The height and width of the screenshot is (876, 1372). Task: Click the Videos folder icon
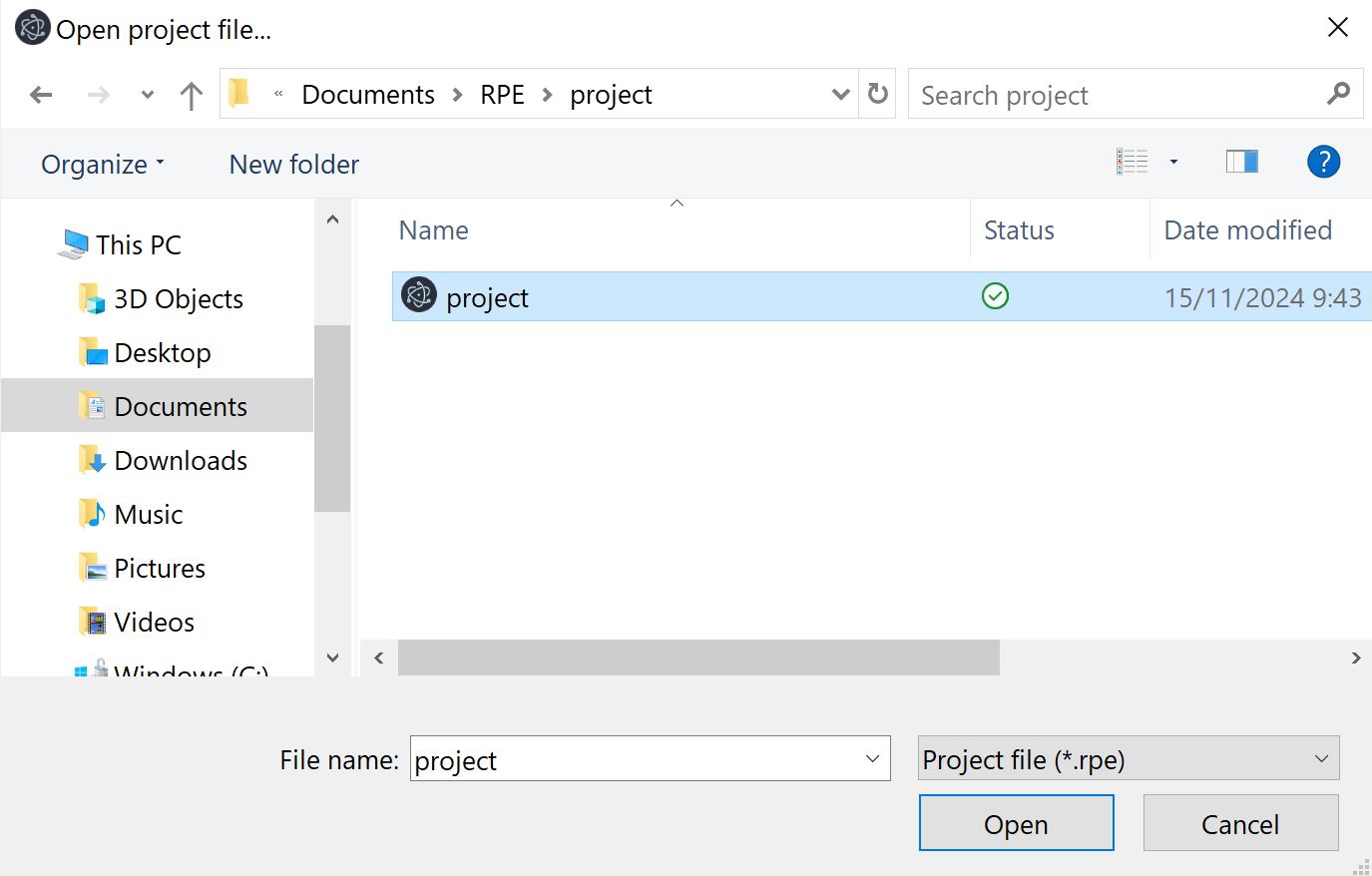92,622
